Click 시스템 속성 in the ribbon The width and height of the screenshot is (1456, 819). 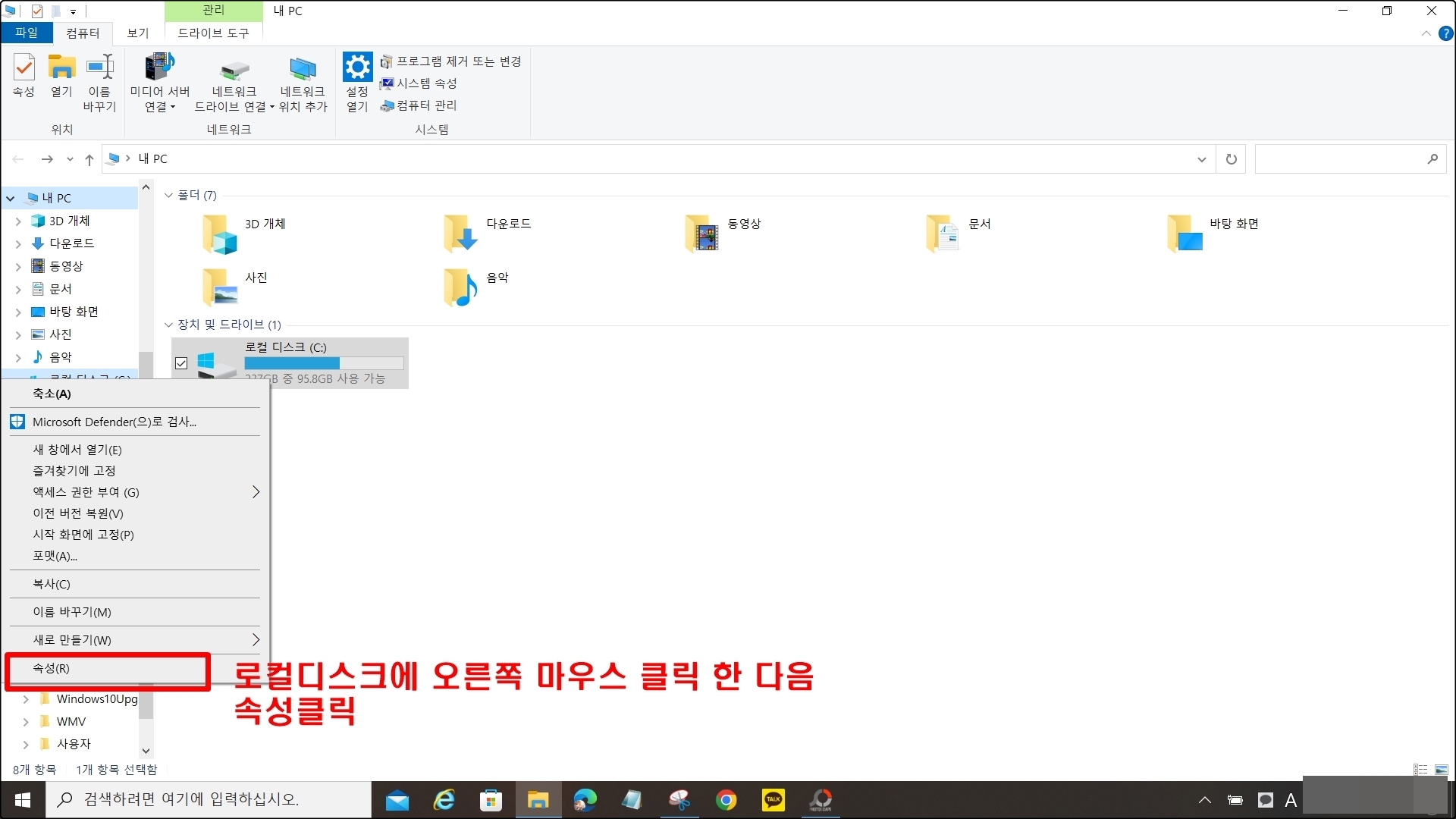point(426,83)
